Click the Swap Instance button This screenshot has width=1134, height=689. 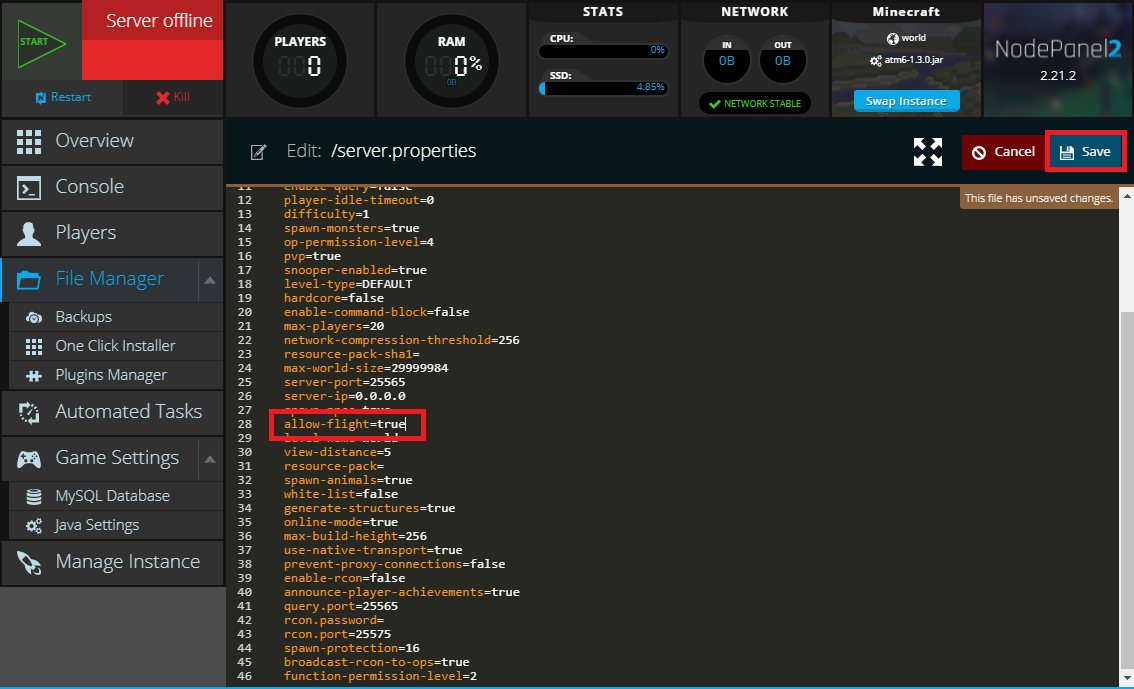coord(906,100)
